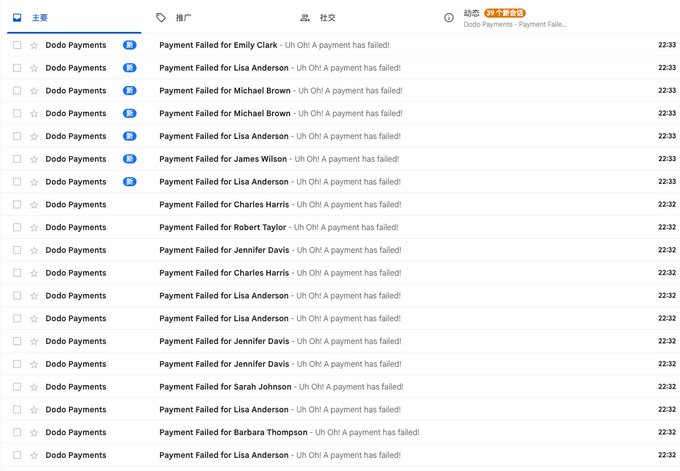Click the 新 badge in Emily Clark row
The width and height of the screenshot is (680, 471).
tap(130, 45)
